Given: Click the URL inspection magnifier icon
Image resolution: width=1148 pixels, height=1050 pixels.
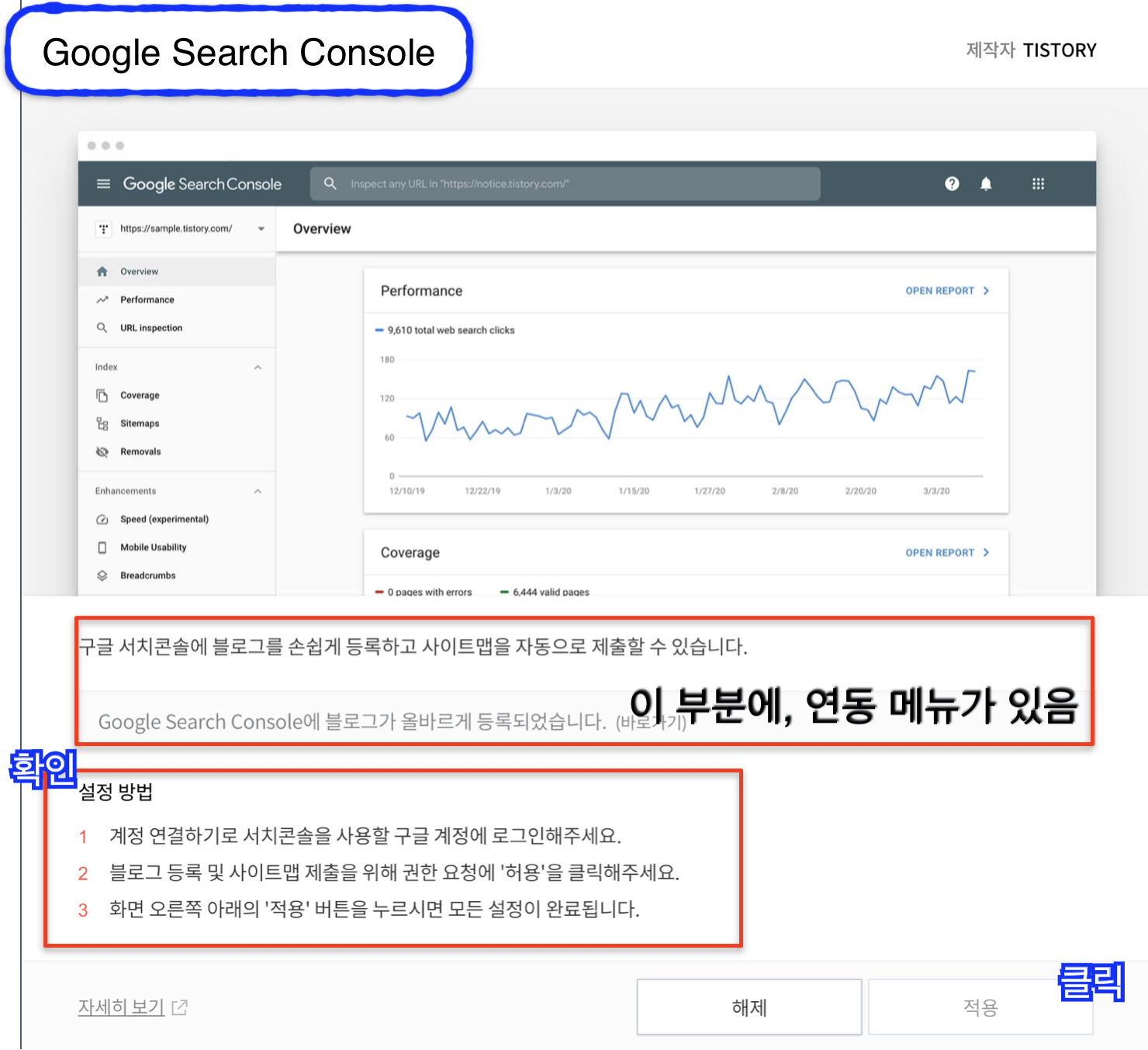Looking at the screenshot, I should 102,328.
